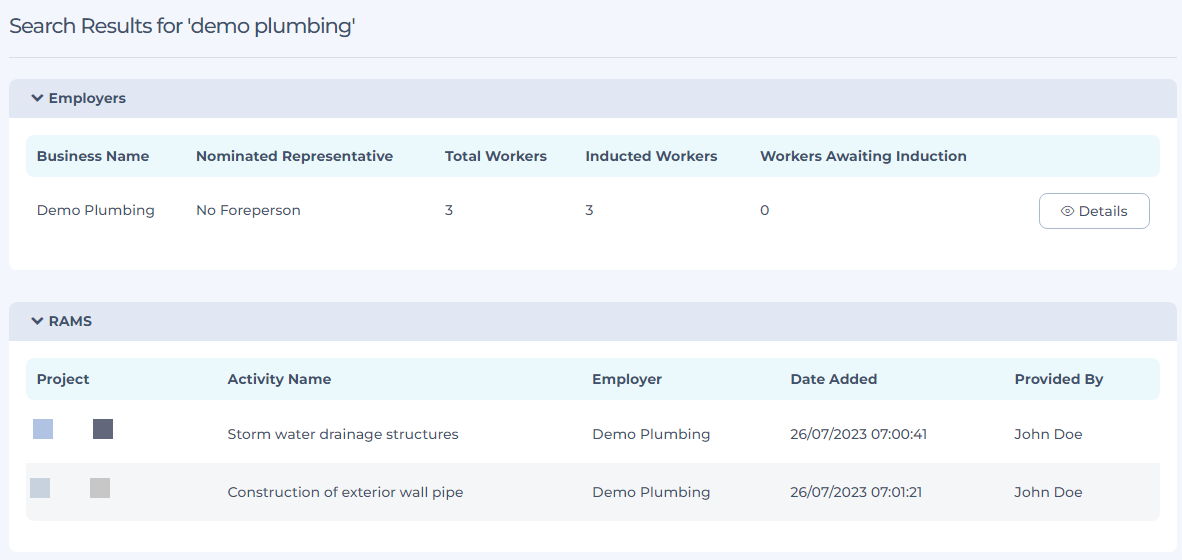Click the light blue square in Storm water row
1182x560 pixels.
(43, 429)
